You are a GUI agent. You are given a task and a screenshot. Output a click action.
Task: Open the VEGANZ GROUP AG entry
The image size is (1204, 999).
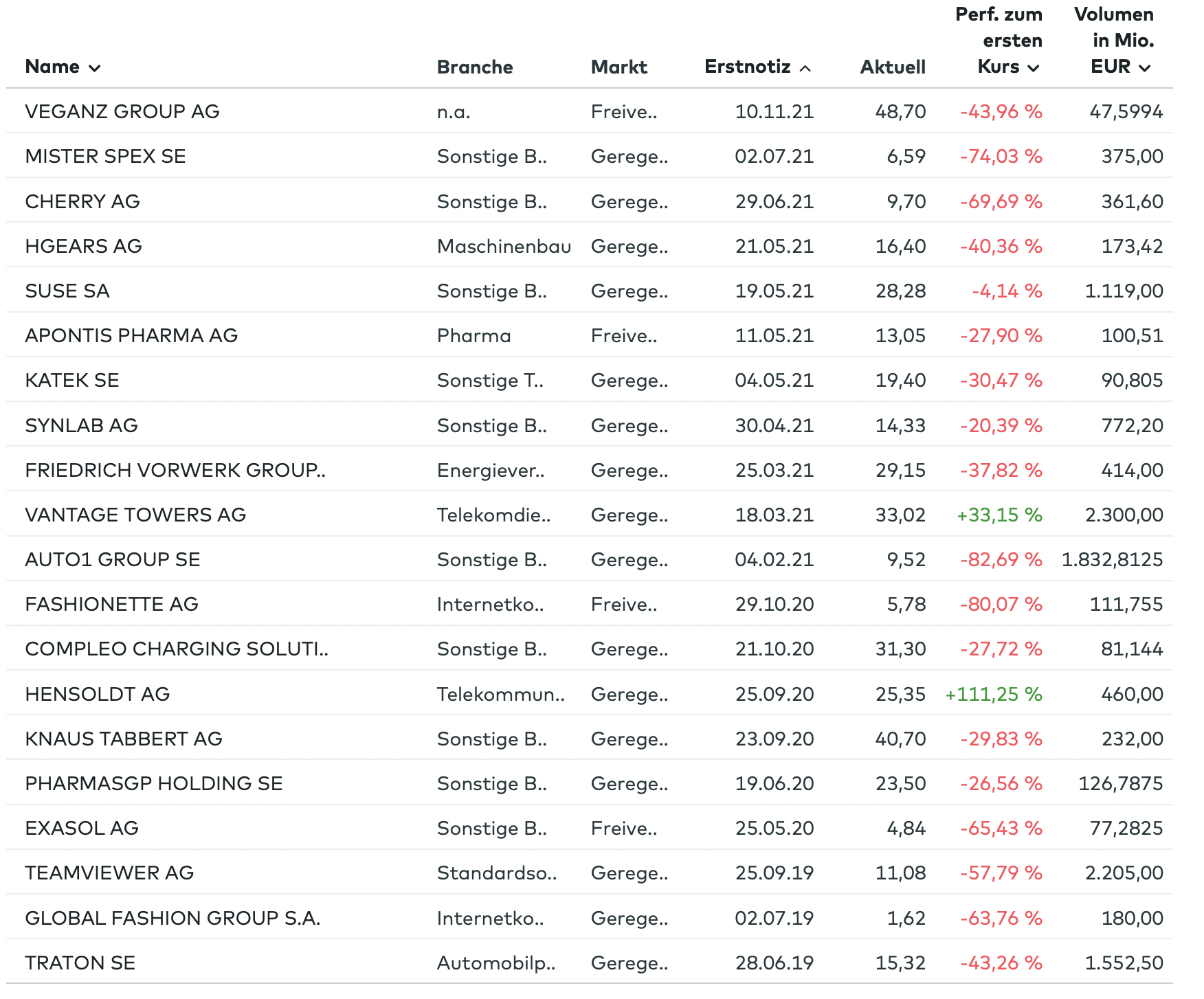[x=122, y=111]
